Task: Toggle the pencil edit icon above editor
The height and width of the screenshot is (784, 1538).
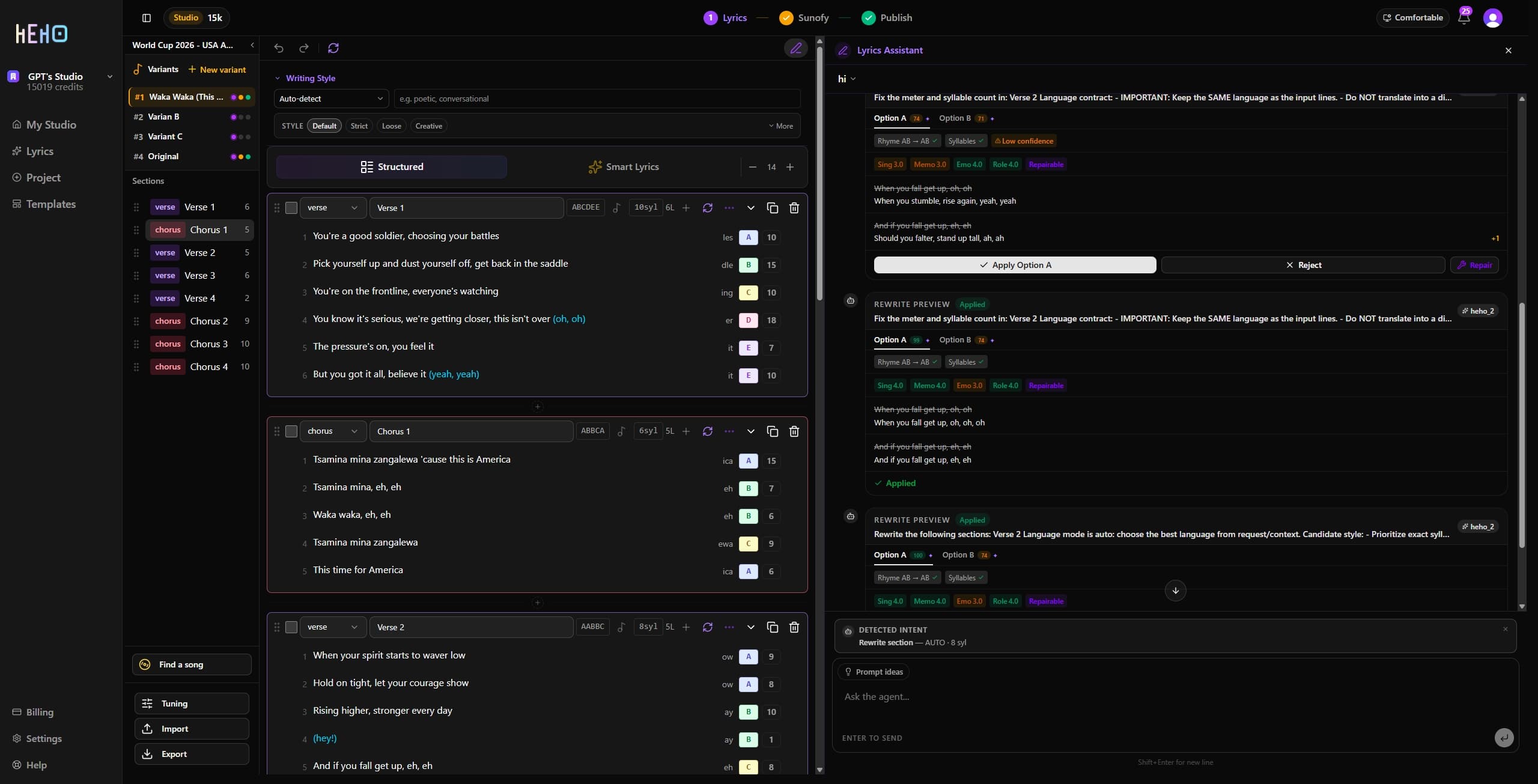Action: (796, 48)
